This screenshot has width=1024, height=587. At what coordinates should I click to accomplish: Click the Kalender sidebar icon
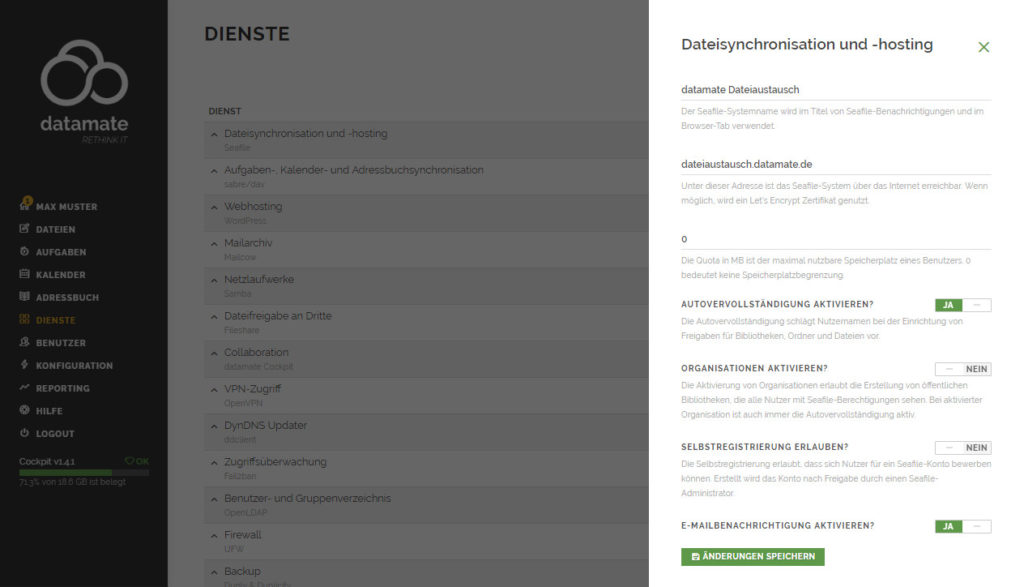pyautogui.click(x=24, y=274)
